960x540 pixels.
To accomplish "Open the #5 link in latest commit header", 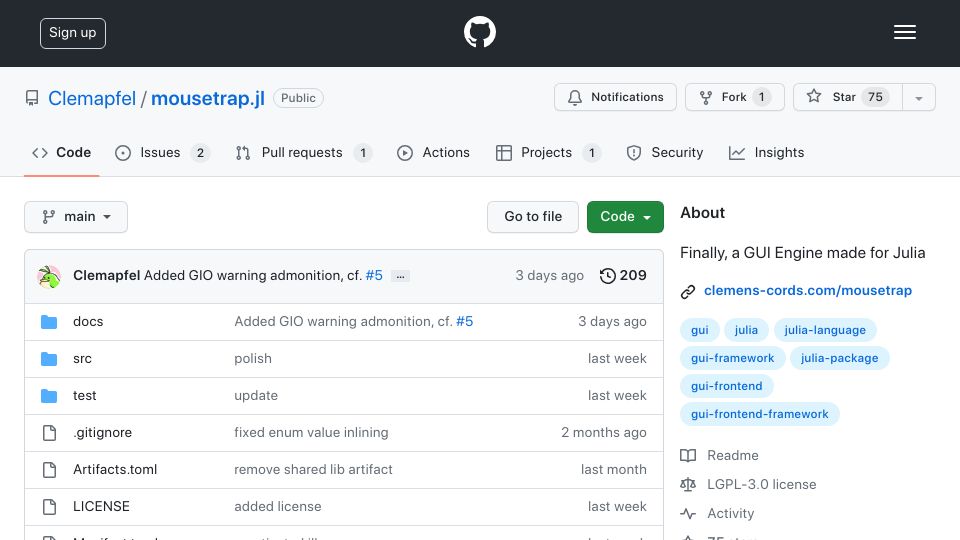I will pos(374,276).
